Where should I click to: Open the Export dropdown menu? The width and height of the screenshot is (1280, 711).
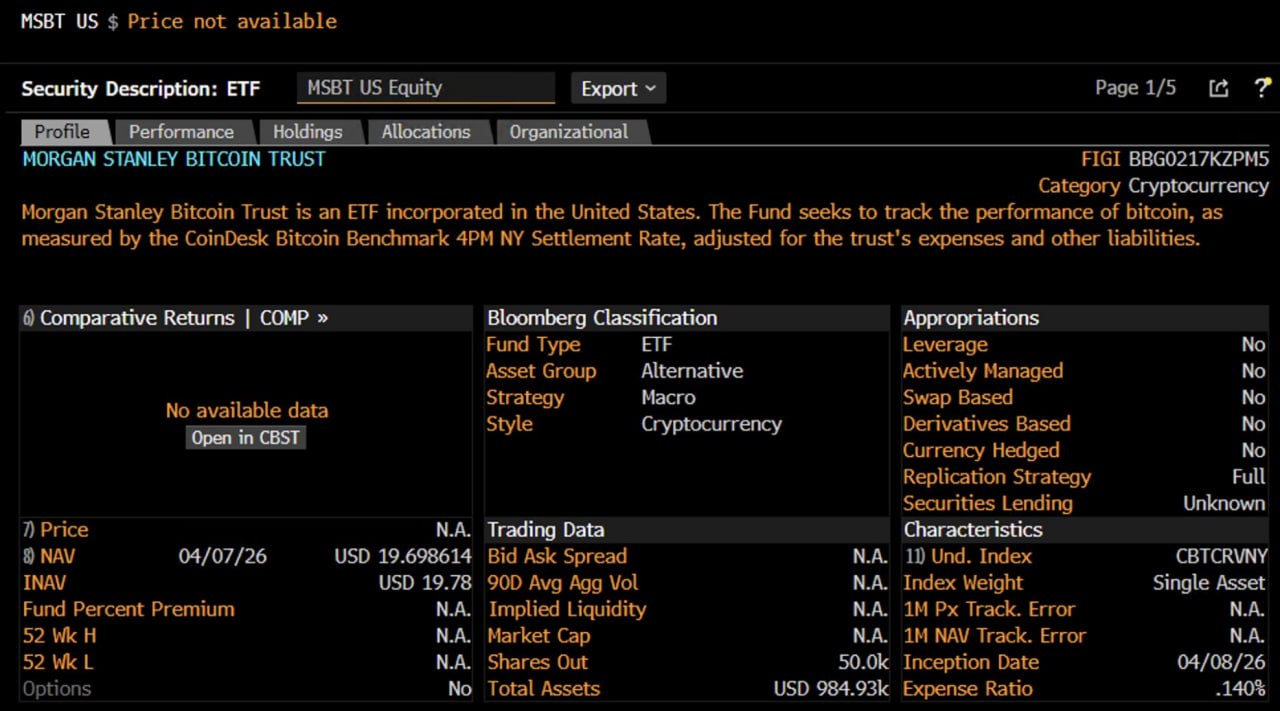pyautogui.click(x=618, y=88)
